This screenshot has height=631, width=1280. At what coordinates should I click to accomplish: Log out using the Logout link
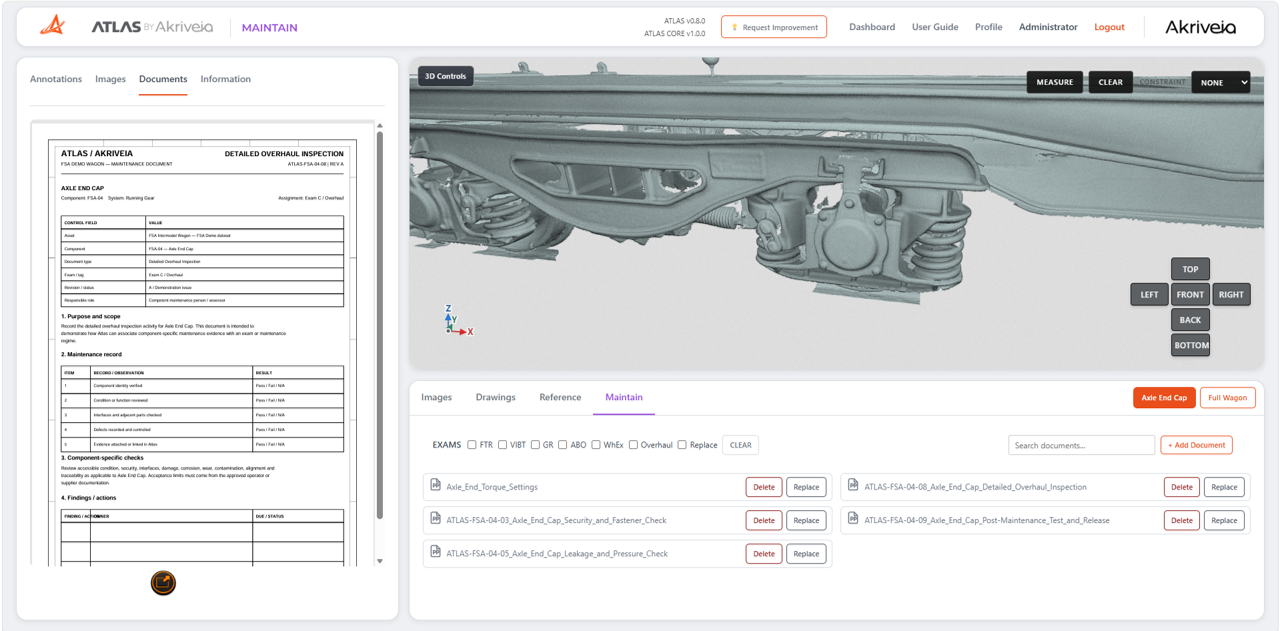tap(1109, 27)
